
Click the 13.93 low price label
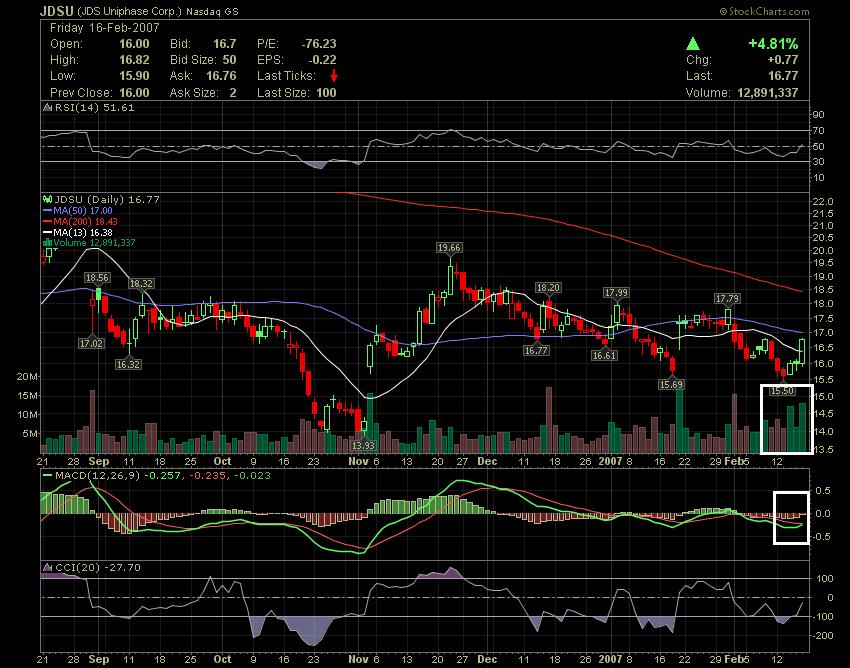pos(363,445)
